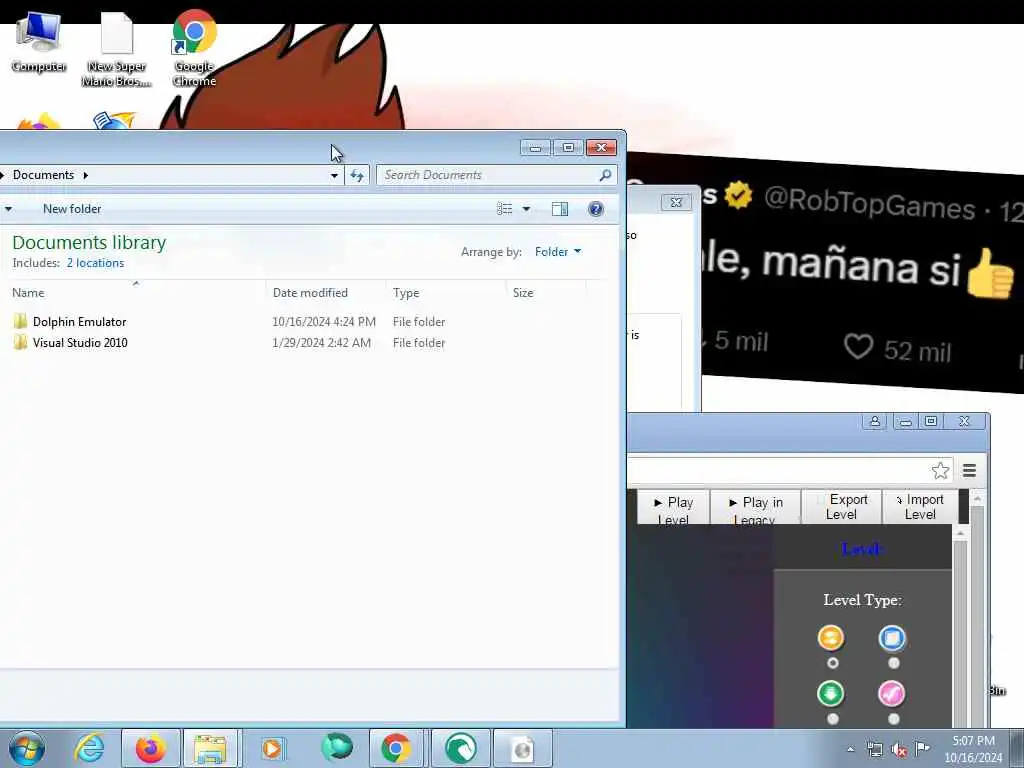Viewport: 1024px width, 768px height.
Task: Choose the pink Level Type icon
Action: coord(891,694)
